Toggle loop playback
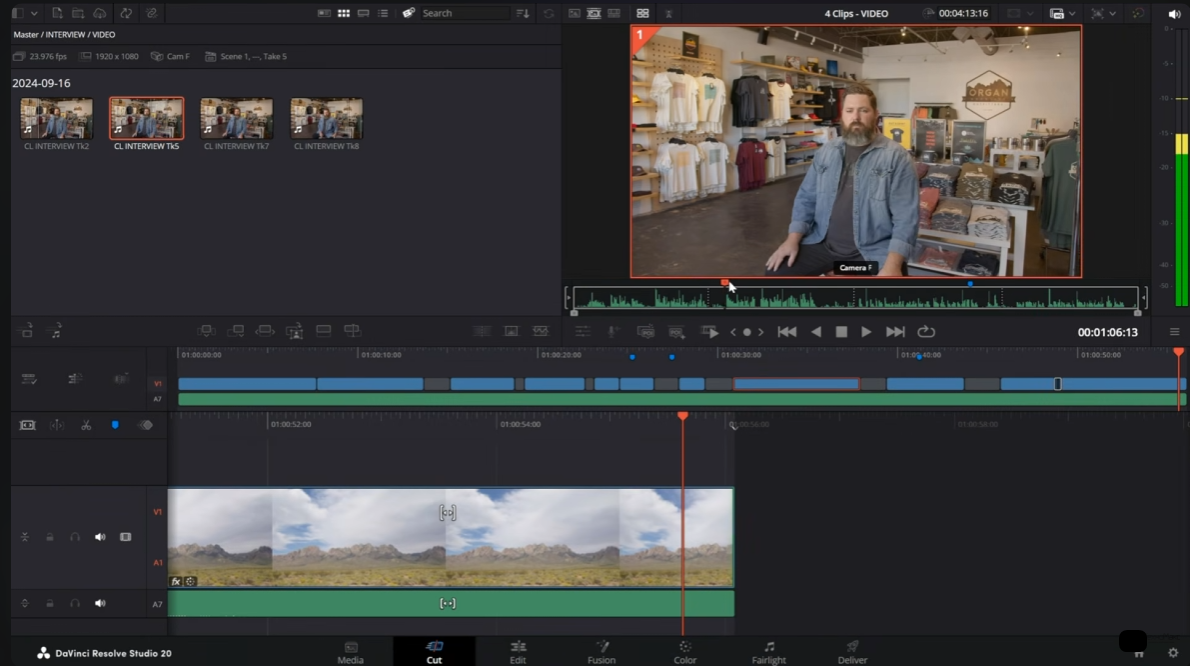The height and width of the screenshot is (666, 1190). tap(926, 331)
